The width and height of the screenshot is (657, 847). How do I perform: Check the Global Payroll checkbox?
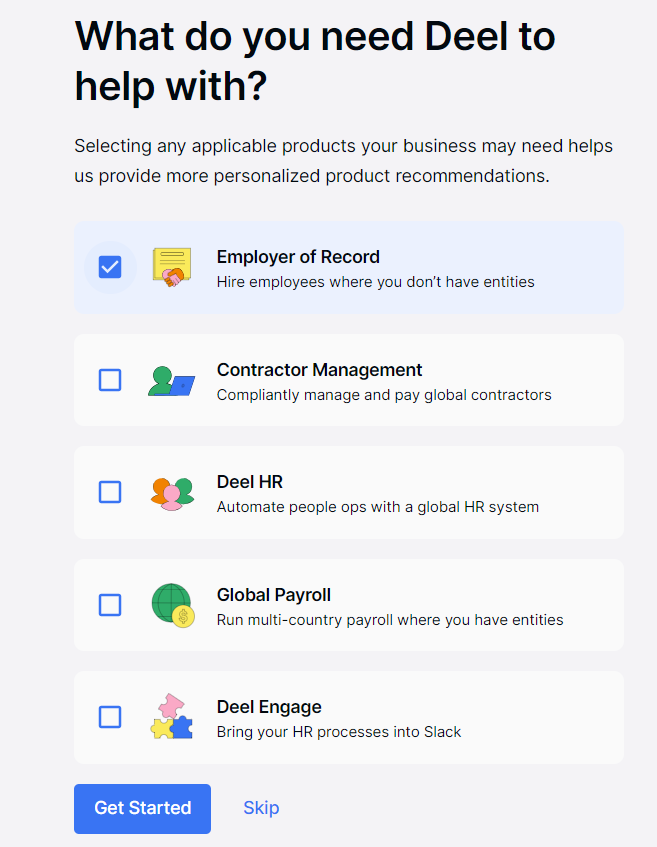click(110, 605)
